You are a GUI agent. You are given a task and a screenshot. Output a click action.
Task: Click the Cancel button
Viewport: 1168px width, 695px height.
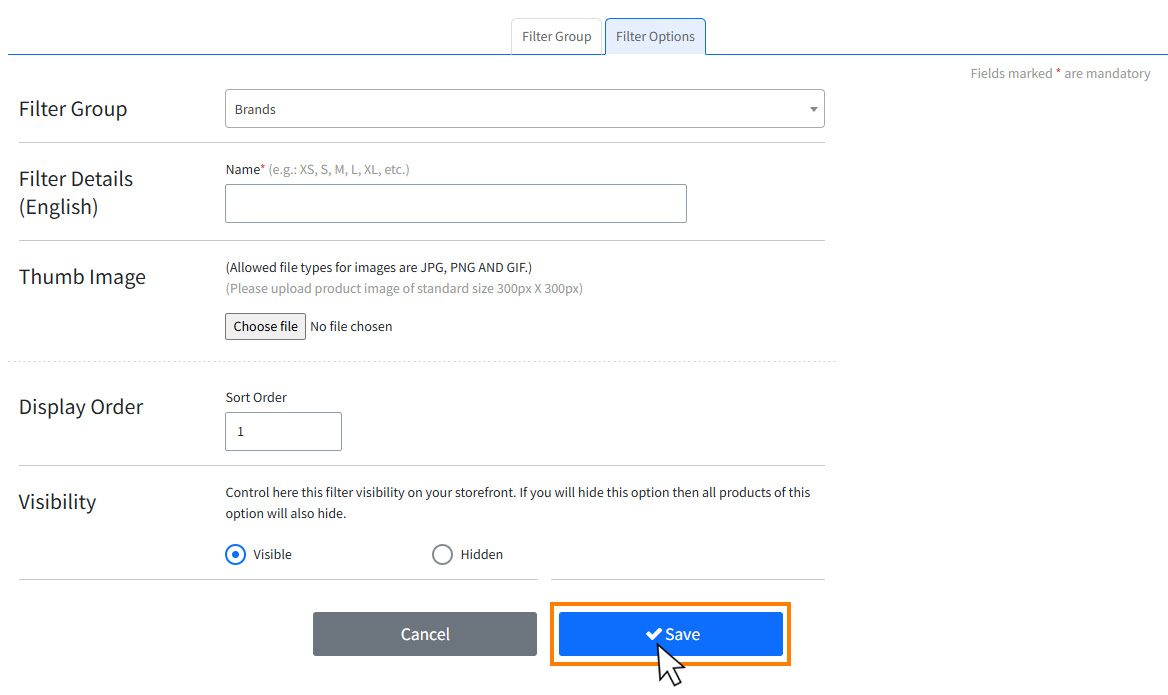tap(424, 633)
